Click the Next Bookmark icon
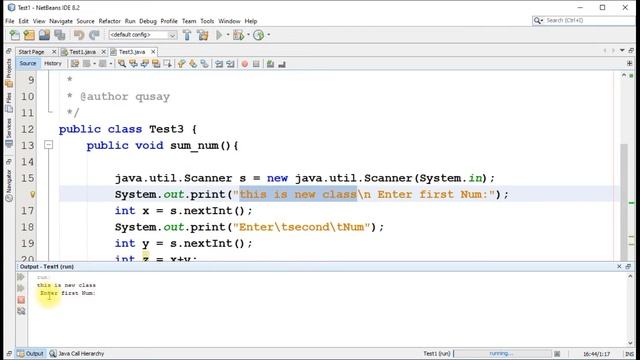The image size is (640, 360). coord(193,64)
